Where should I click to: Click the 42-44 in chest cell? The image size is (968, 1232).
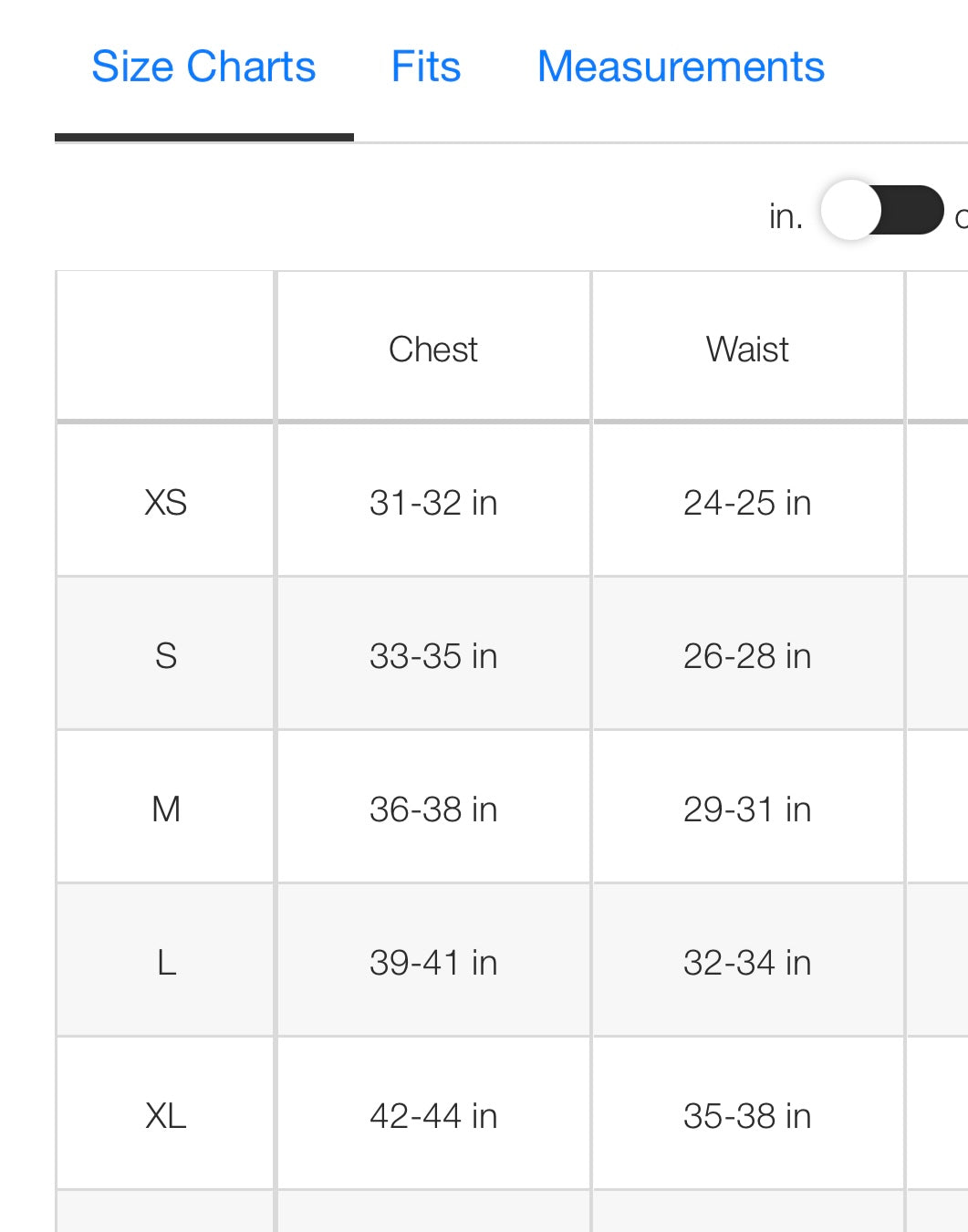[432, 1116]
